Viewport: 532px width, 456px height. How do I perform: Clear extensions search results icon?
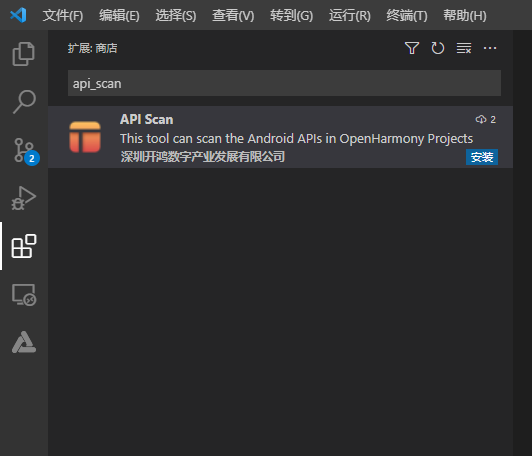click(x=464, y=48)
